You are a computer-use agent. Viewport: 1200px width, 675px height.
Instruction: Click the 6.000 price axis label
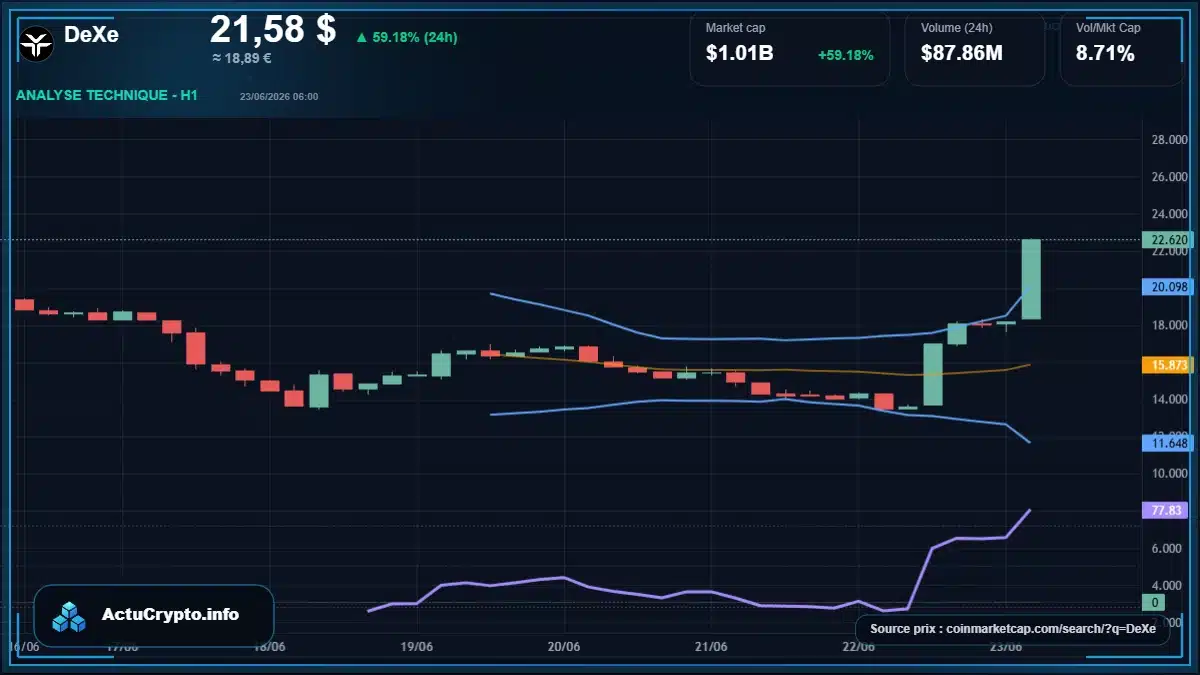tap(1167, 548)
